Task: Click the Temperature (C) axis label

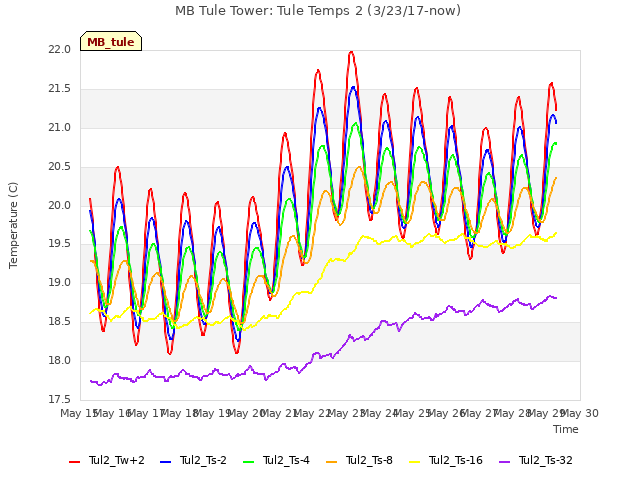Action: tap(13, 225)
